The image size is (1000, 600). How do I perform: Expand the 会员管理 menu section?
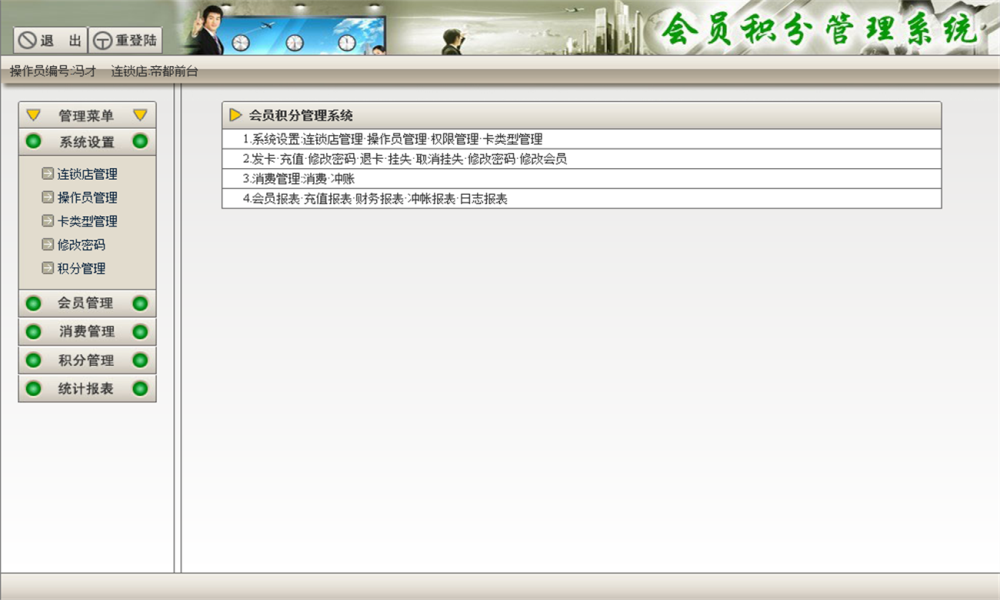87,304
